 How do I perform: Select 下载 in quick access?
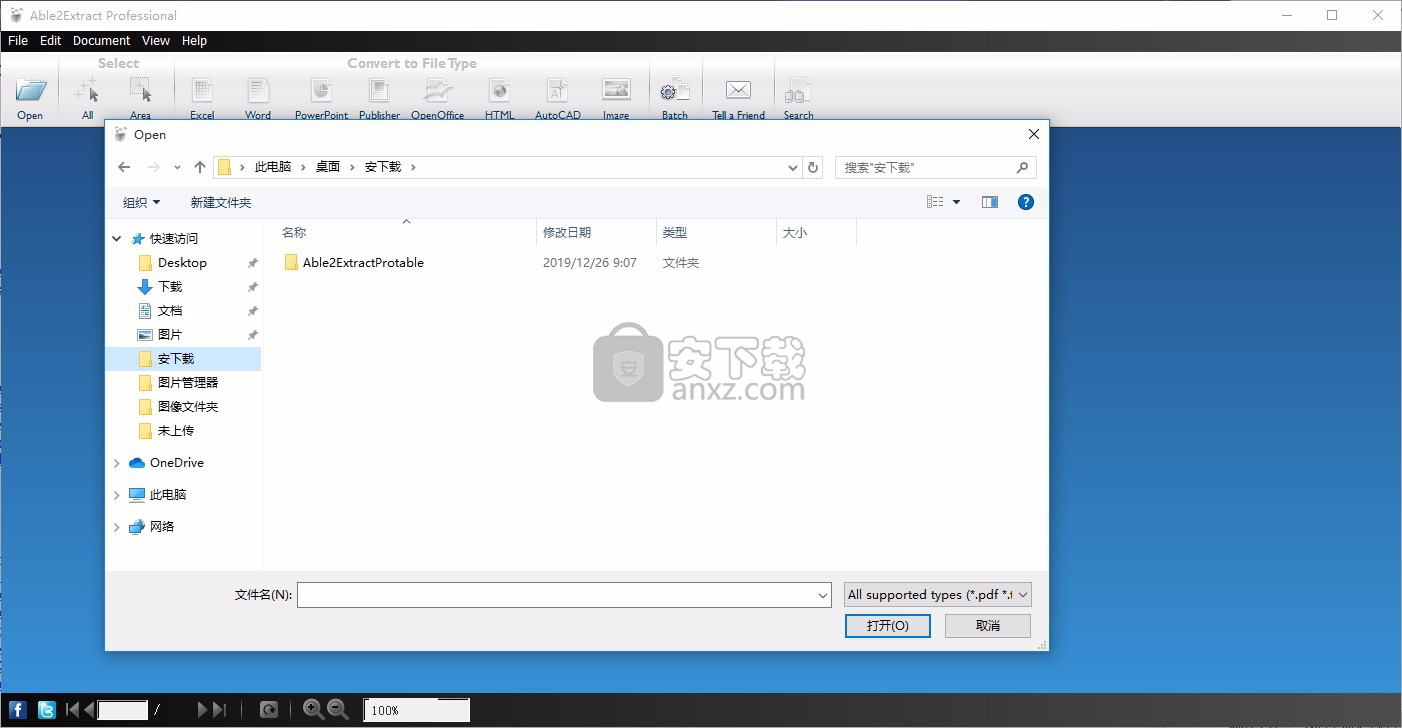(170, 287)
